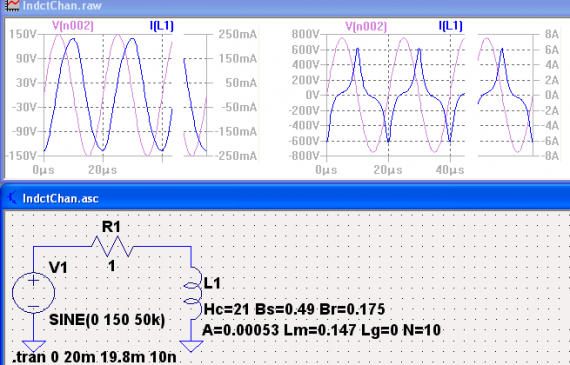The height and width of the screenshot is (365, 570).
Task: Click the schematic icon beside IndctChan.asc
Action: [12, 198]
